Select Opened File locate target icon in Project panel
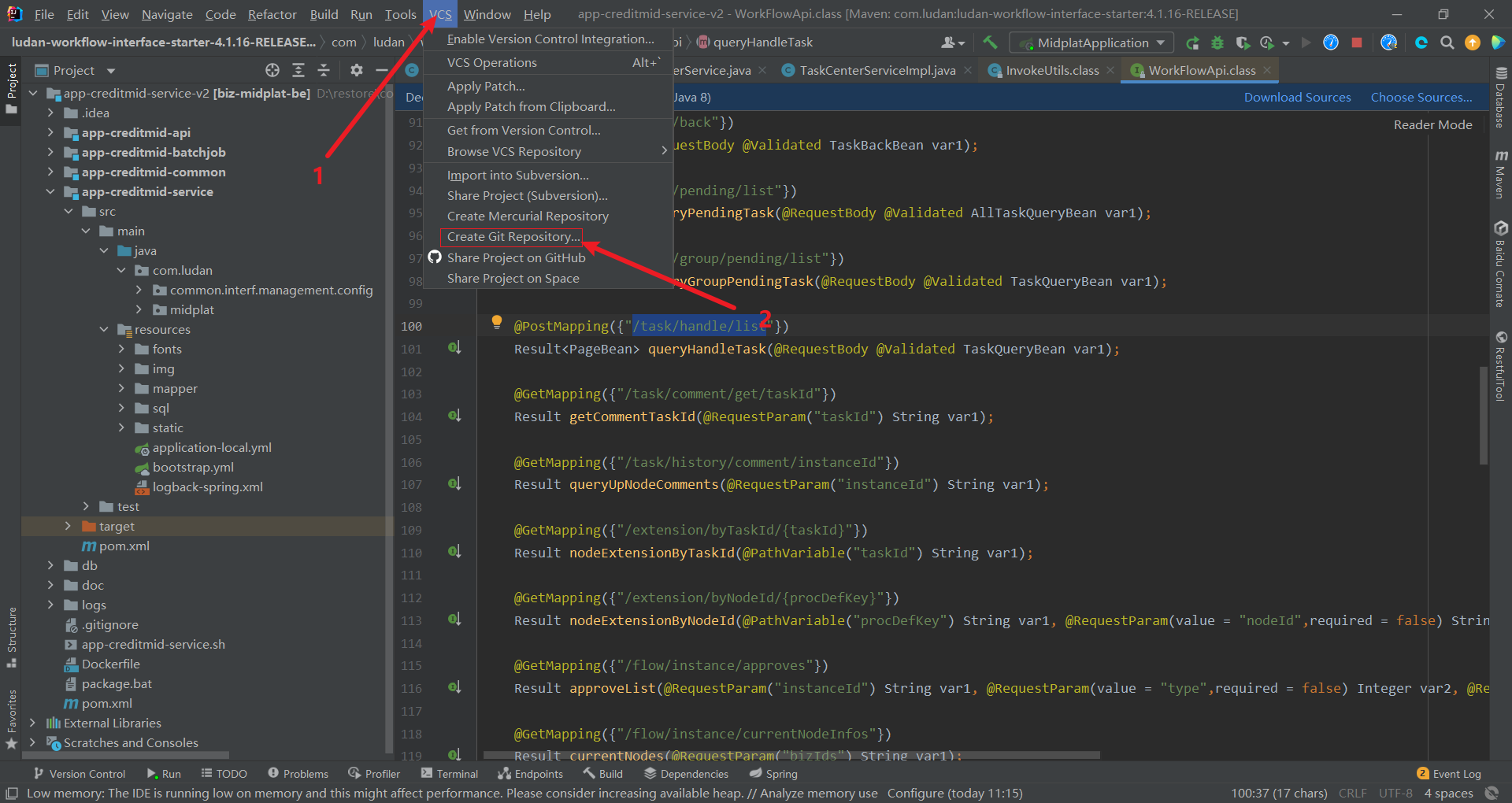 [x=272, y=70]
